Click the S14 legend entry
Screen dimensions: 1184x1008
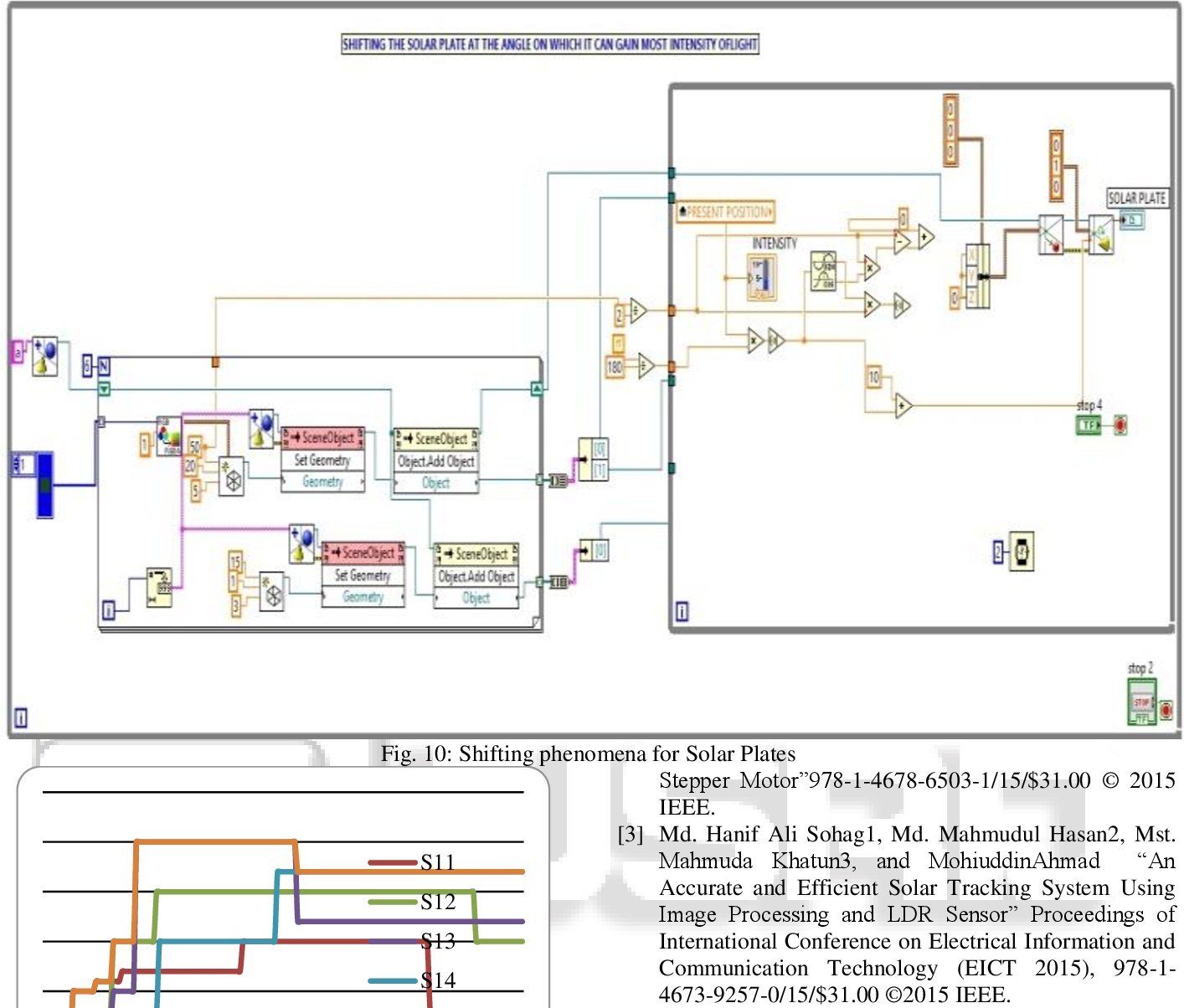413,980
